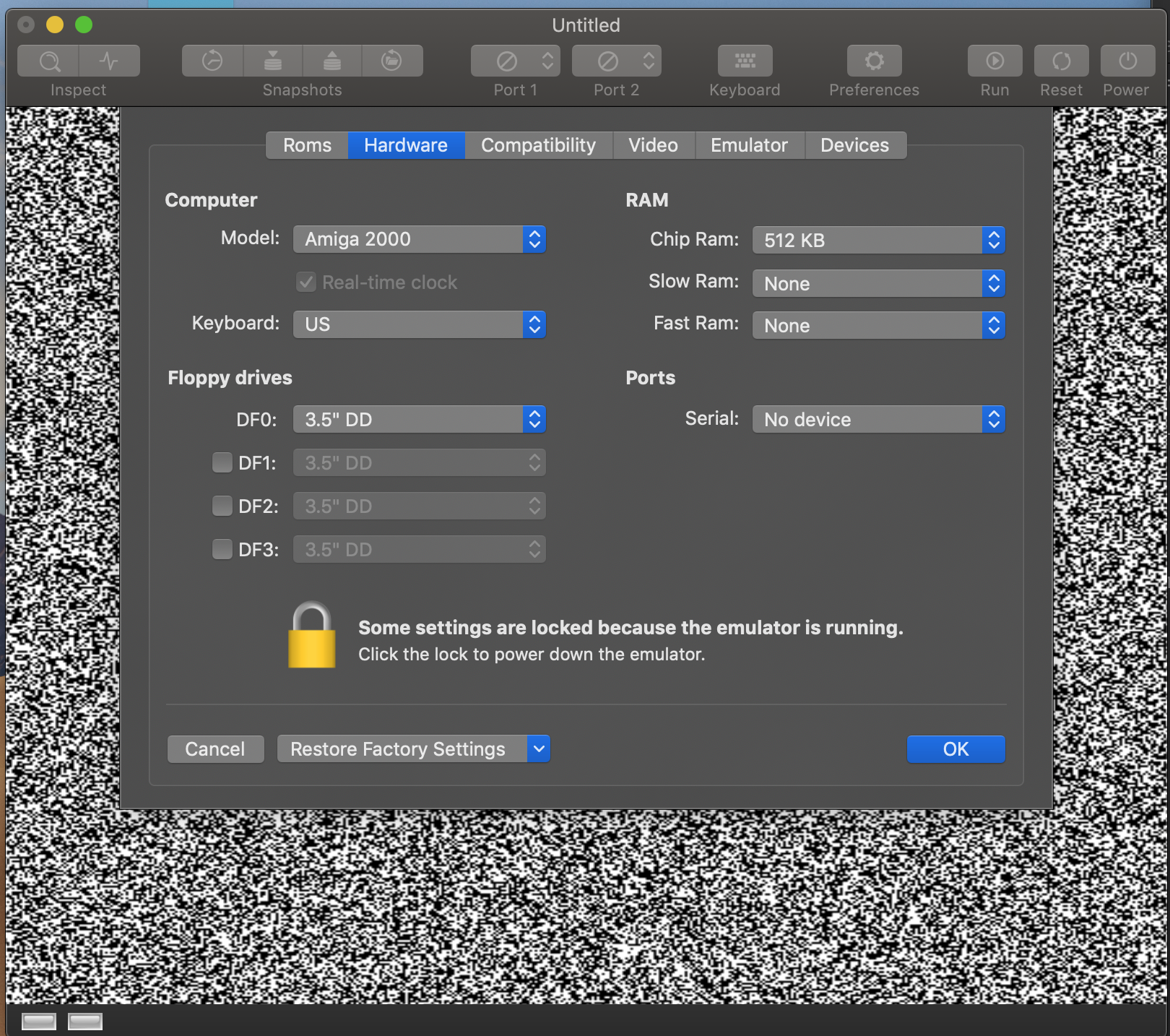Select the Hardware tab
1170x1036 pixels.
[406, 145]
